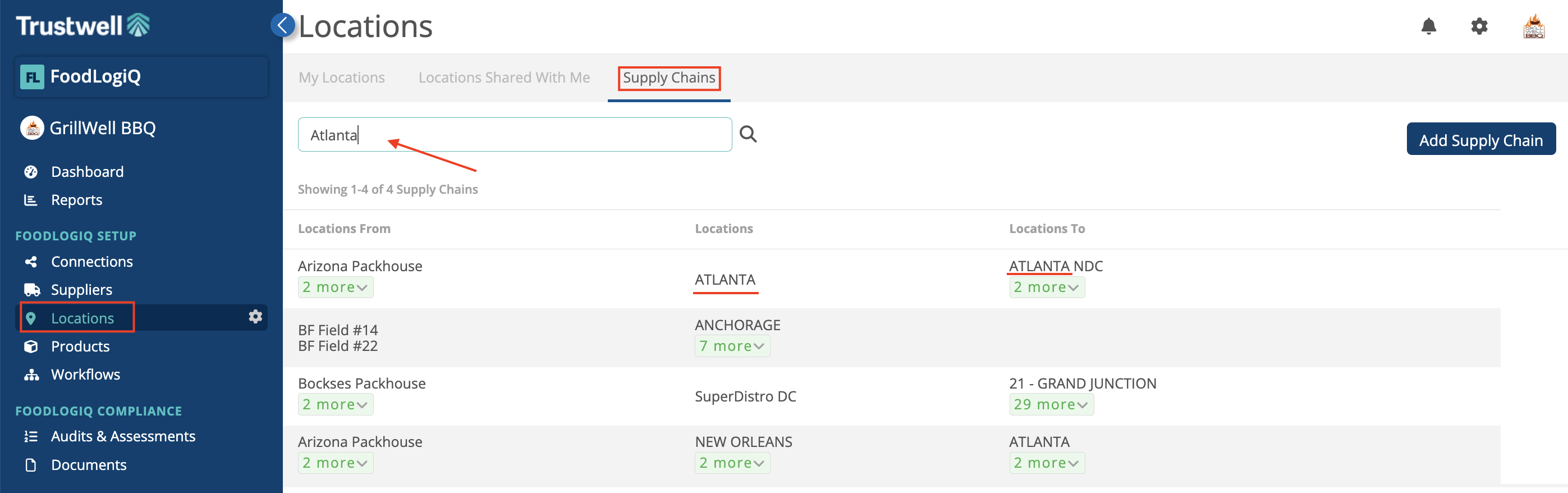Click the Connections share icon

[31, 262]
